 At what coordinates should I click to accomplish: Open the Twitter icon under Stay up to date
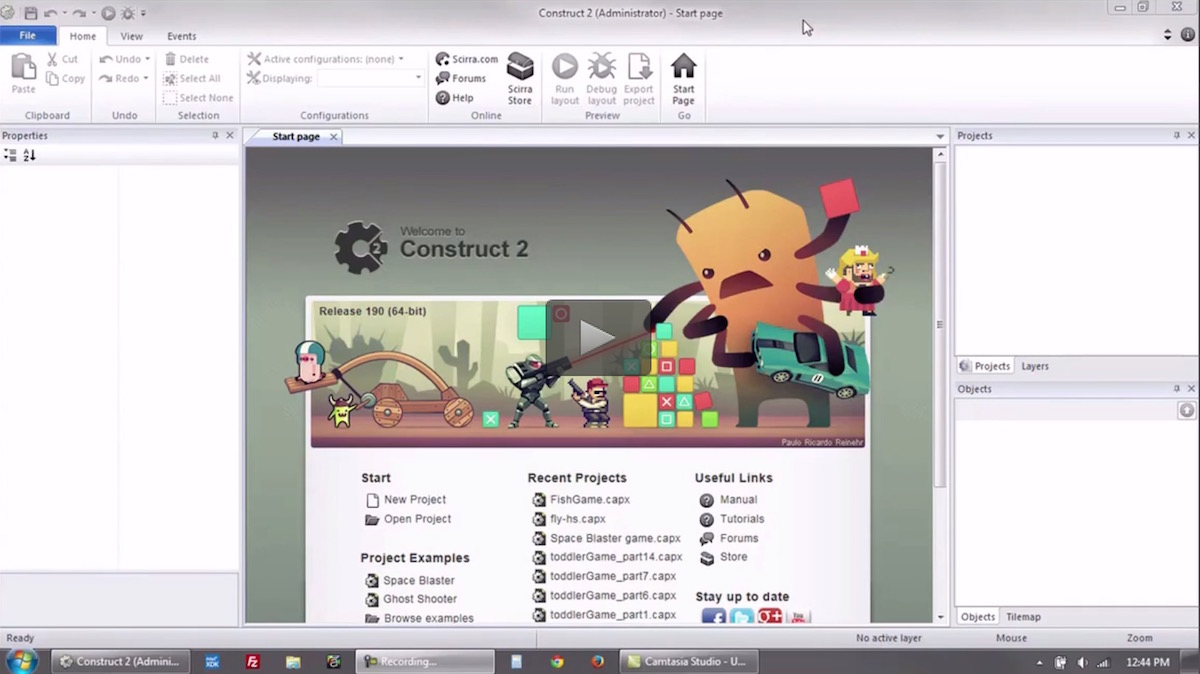(741, 617)
